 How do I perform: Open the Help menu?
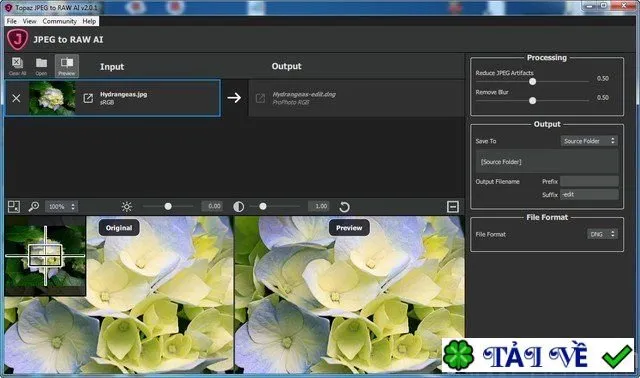pyautogui.click(x=89, y=21)
